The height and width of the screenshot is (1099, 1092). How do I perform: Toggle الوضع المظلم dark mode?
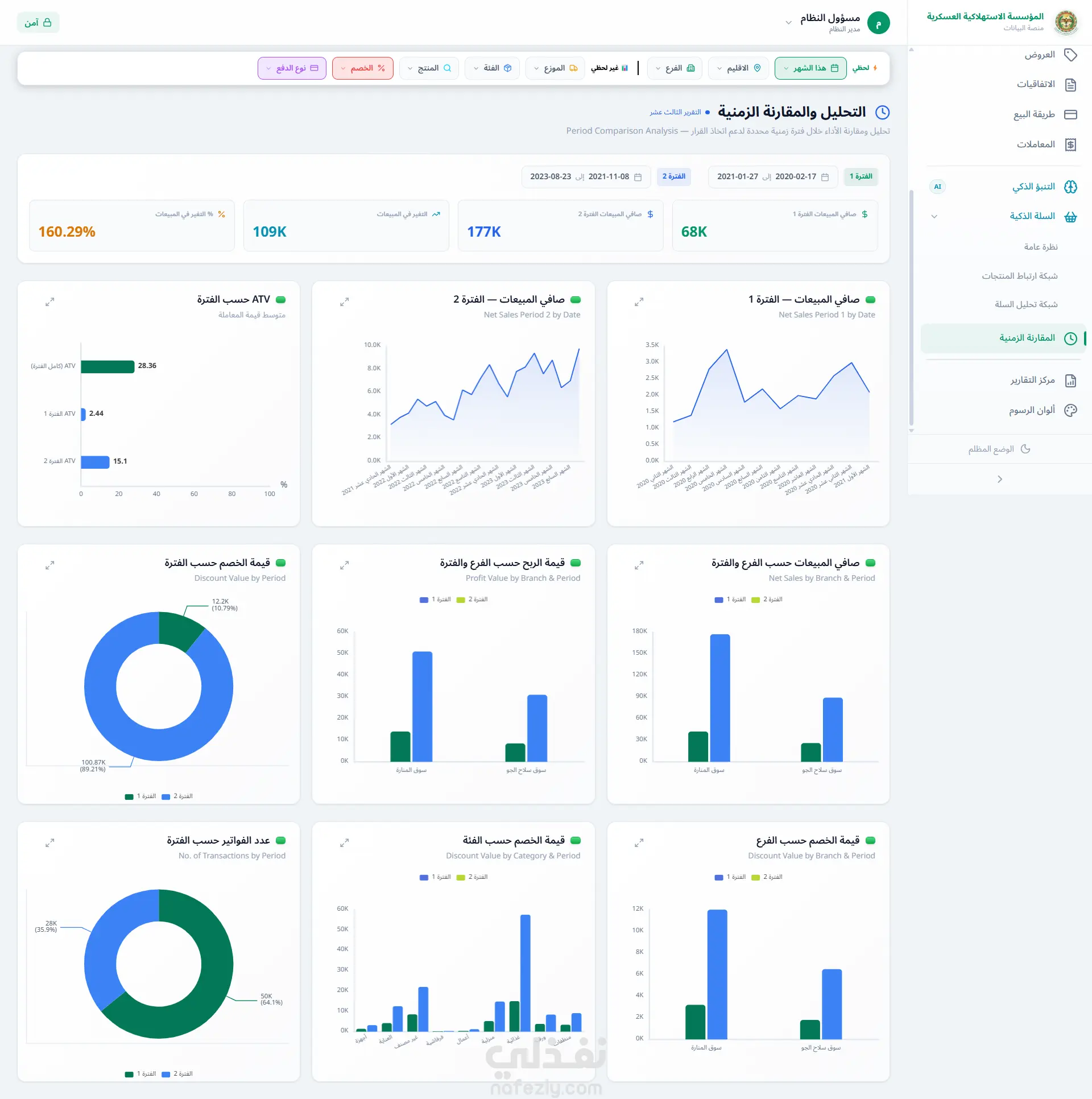pos(999,449)
